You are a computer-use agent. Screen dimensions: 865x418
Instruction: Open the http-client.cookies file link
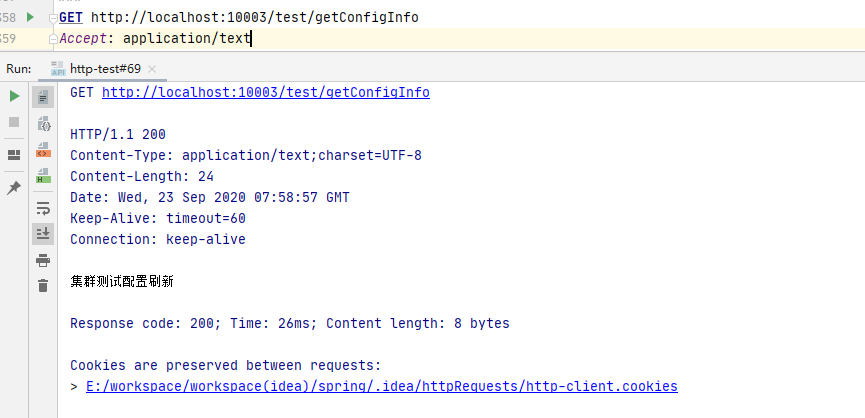[x=381, y=386]
